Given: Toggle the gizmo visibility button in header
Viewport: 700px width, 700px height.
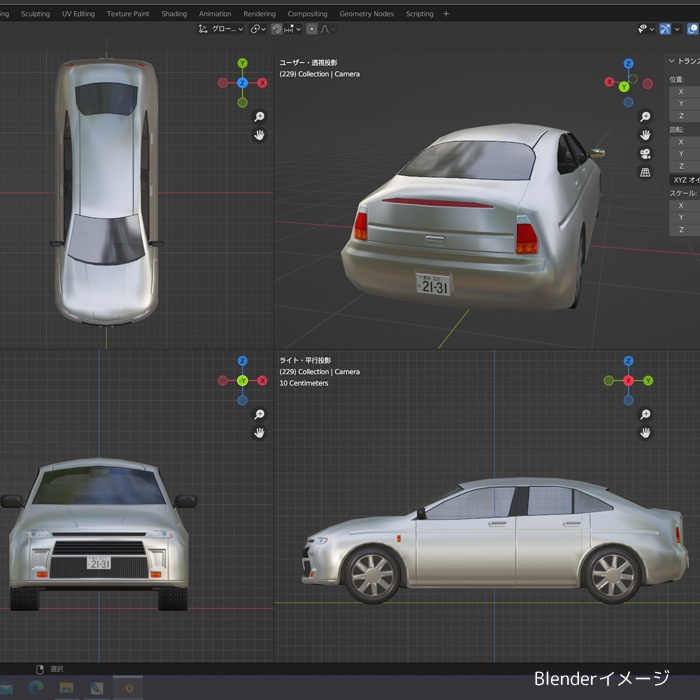Looking at the screenshot, I should tap(666, 29).
